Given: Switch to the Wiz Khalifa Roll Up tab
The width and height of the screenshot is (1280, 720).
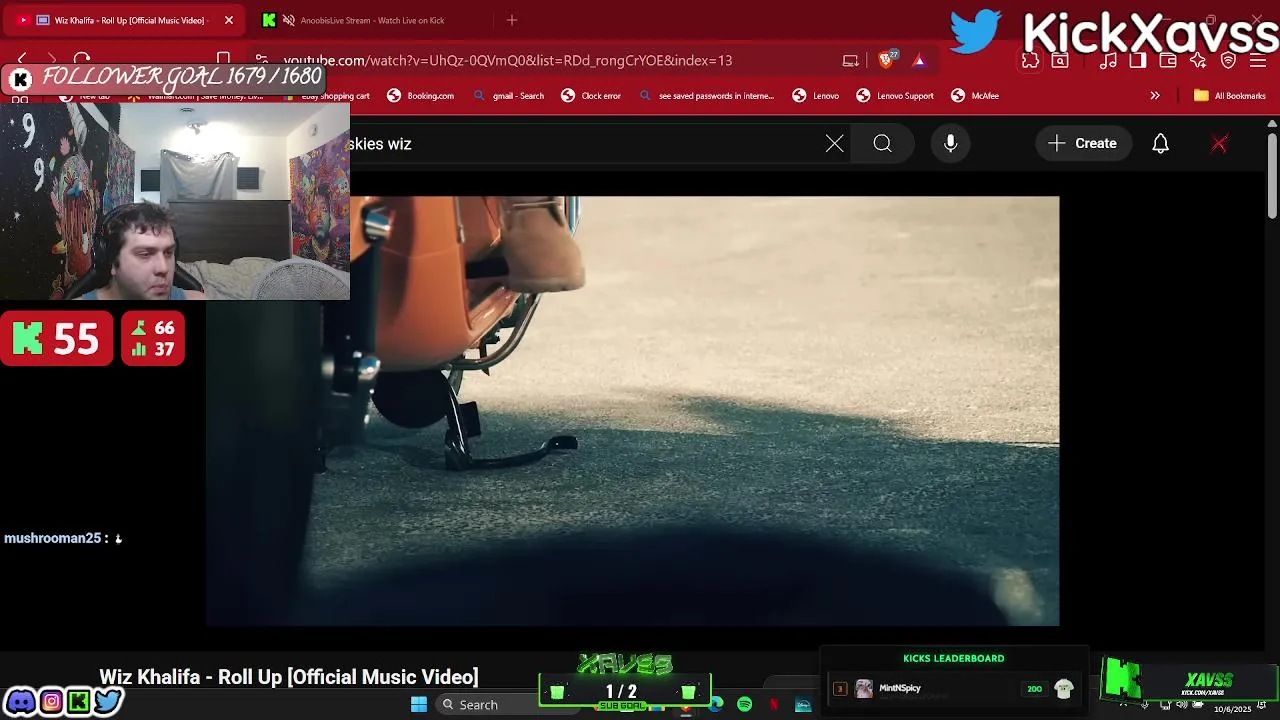Looking at the screenshot, I should click(125, 20).
